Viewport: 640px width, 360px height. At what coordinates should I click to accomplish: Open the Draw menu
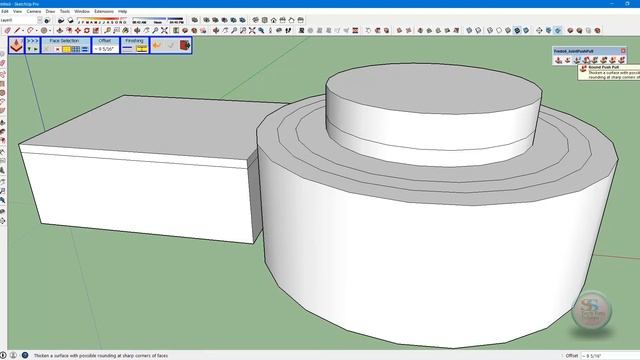(50, 11)
